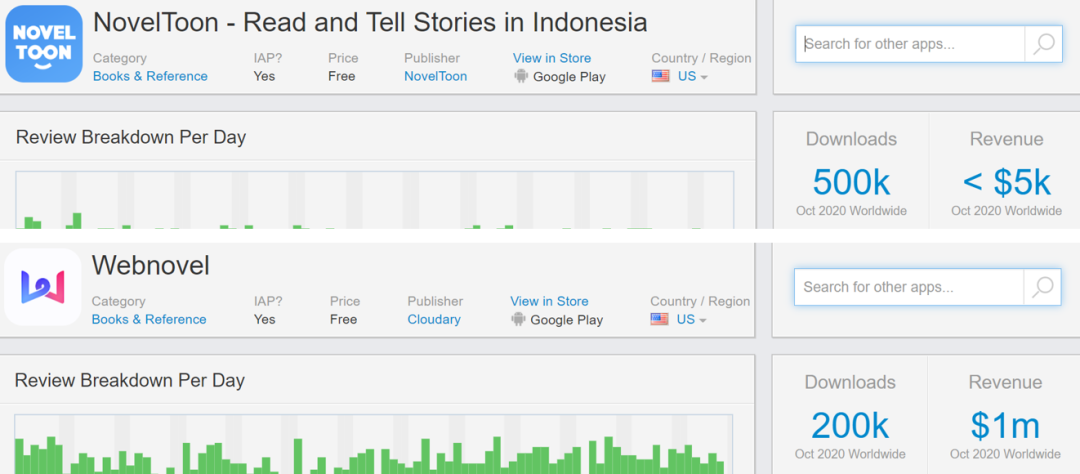
Task: Click the magnifier icon in NovelToon search
Action: [x=1044, y=44]
